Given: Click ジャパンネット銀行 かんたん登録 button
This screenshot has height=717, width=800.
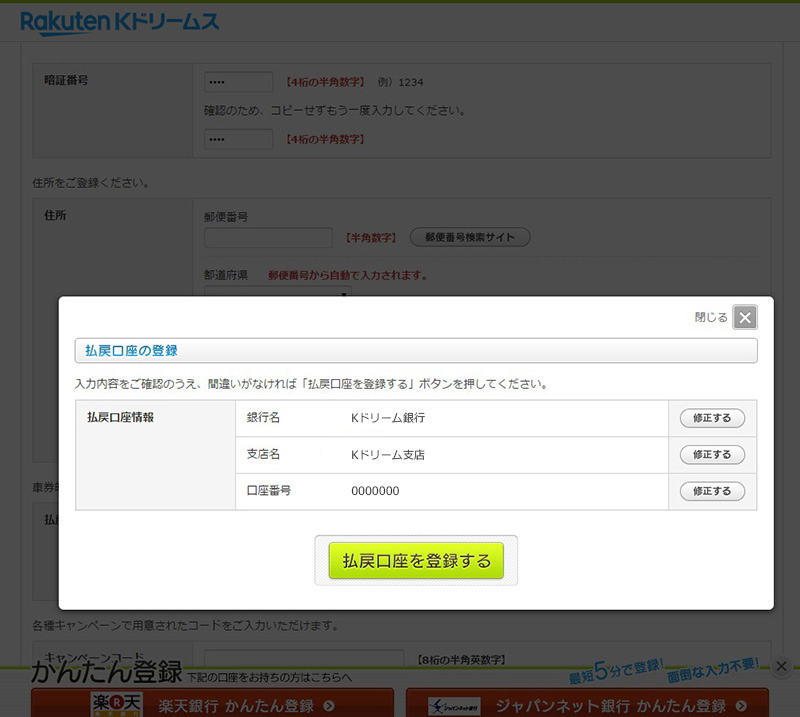Looking at the screenshot, I should pyautogui.click(x=587, y=704).
